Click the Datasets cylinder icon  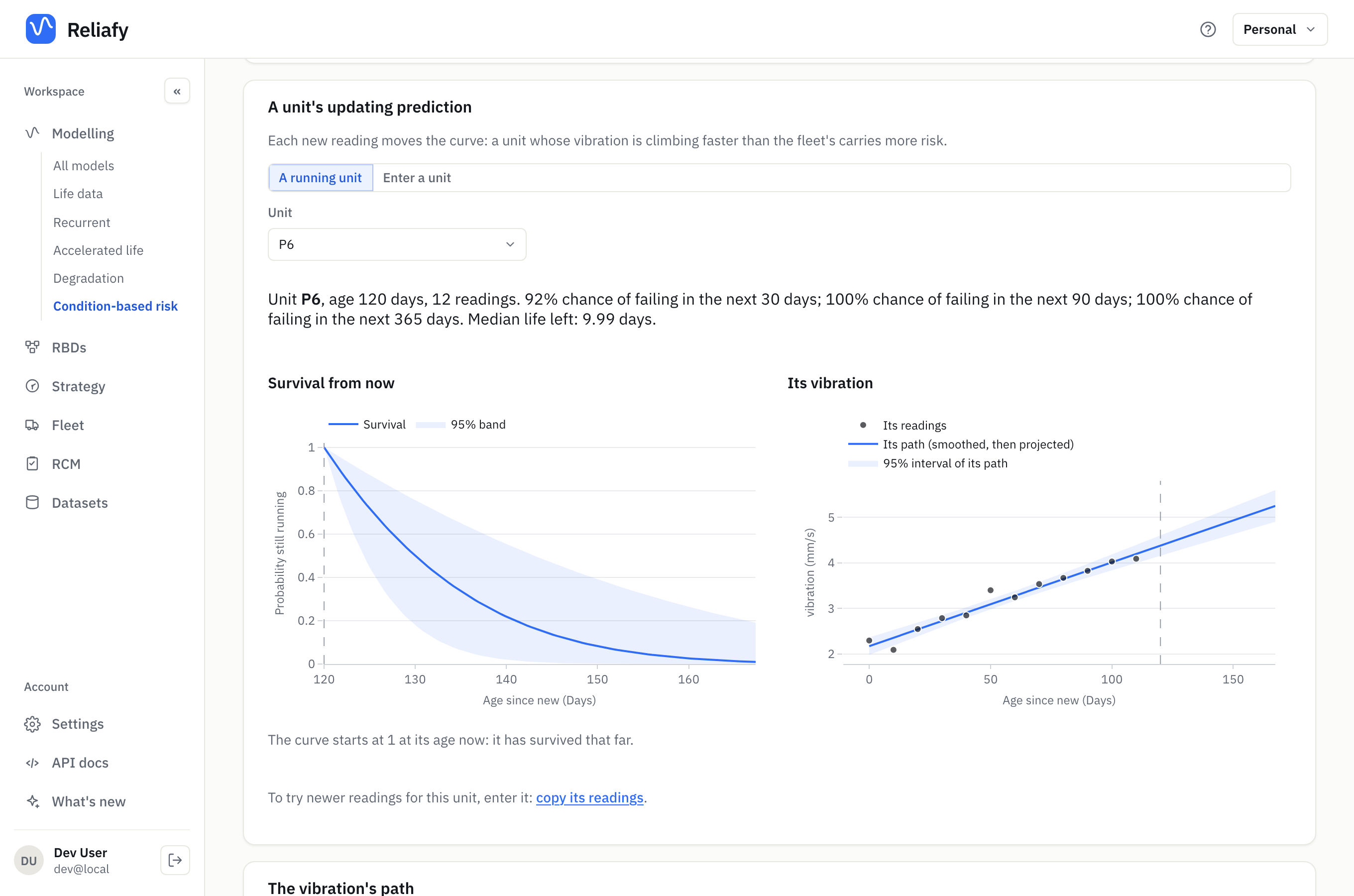click(x=32, y=502)
